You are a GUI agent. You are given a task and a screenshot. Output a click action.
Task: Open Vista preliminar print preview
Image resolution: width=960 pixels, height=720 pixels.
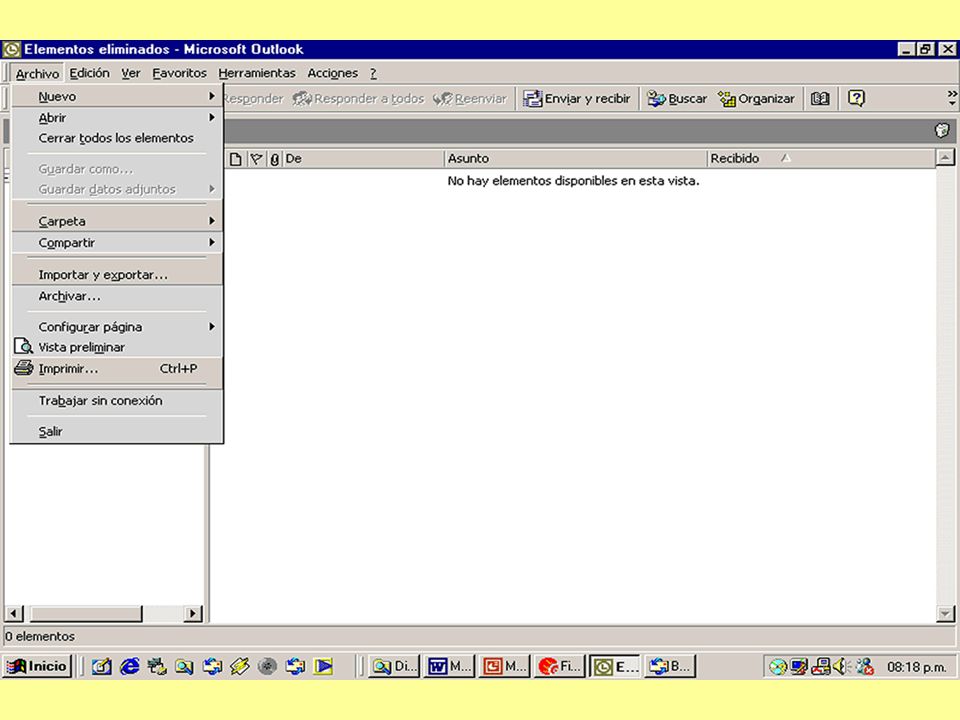click(116, 347)
